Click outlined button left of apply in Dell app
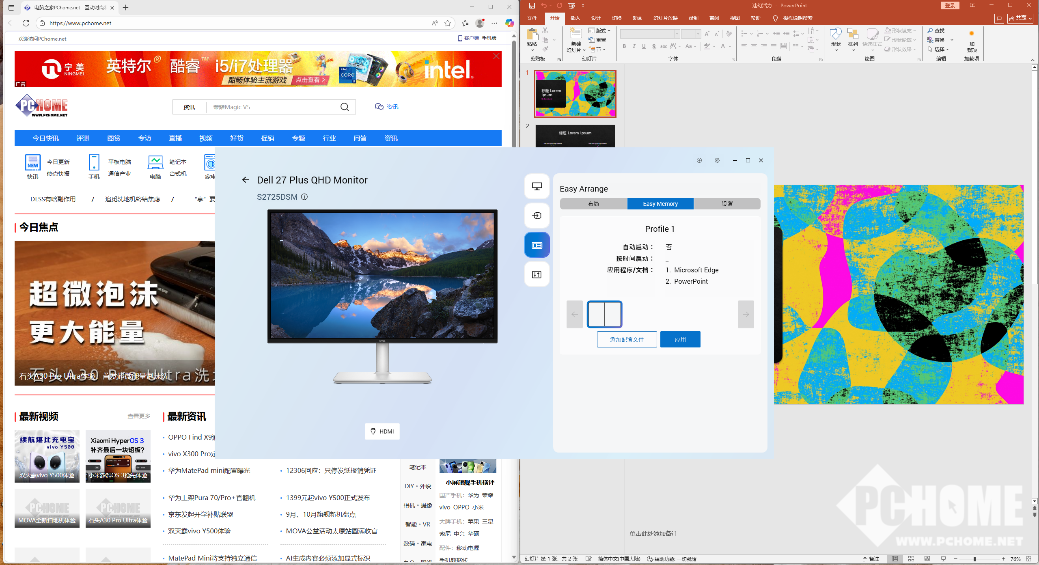The width and height of the screenshot is (1039, 565). [627, 339]
